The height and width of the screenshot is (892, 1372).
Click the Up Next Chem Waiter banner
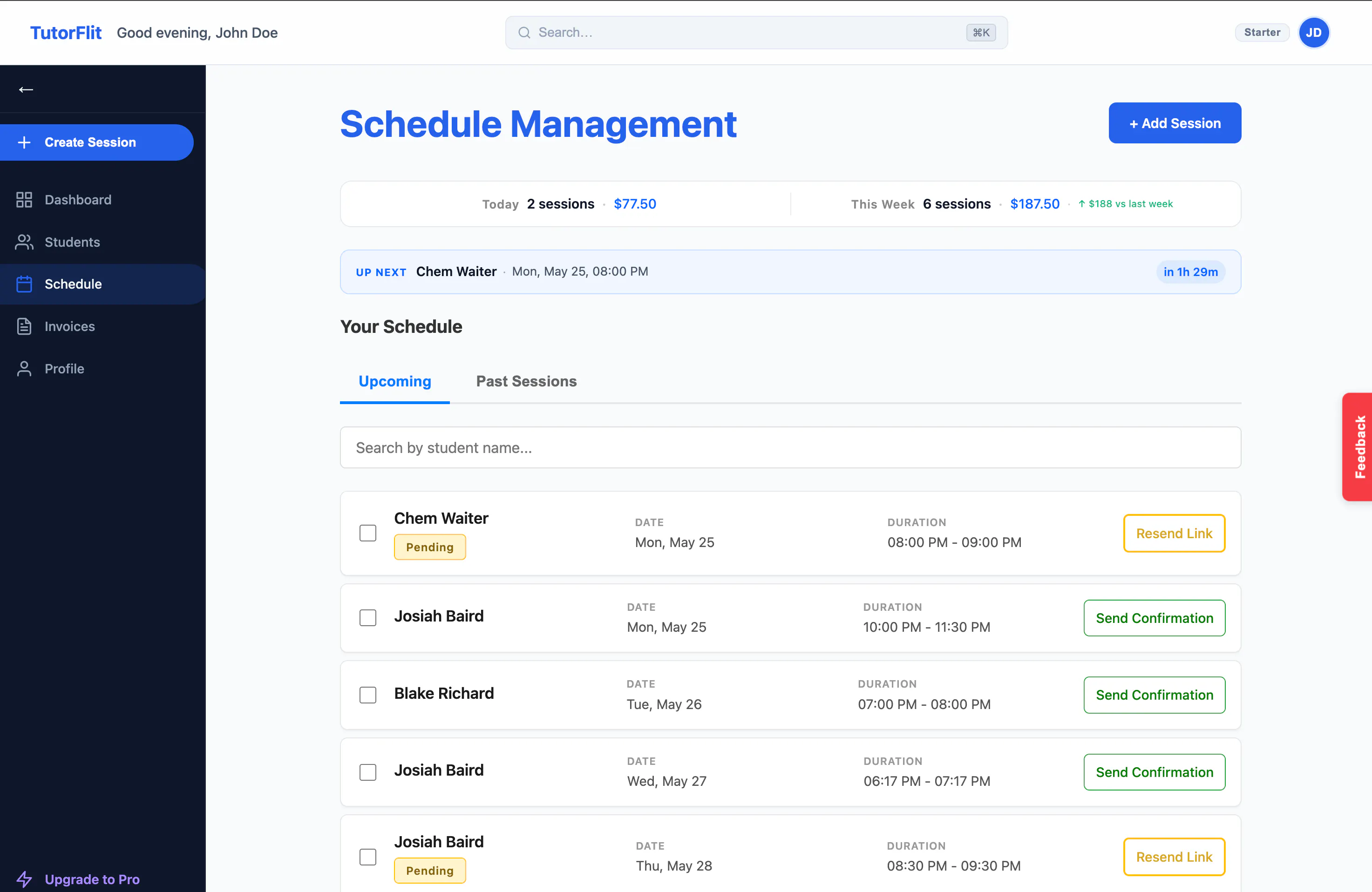(x=790, y=272)
